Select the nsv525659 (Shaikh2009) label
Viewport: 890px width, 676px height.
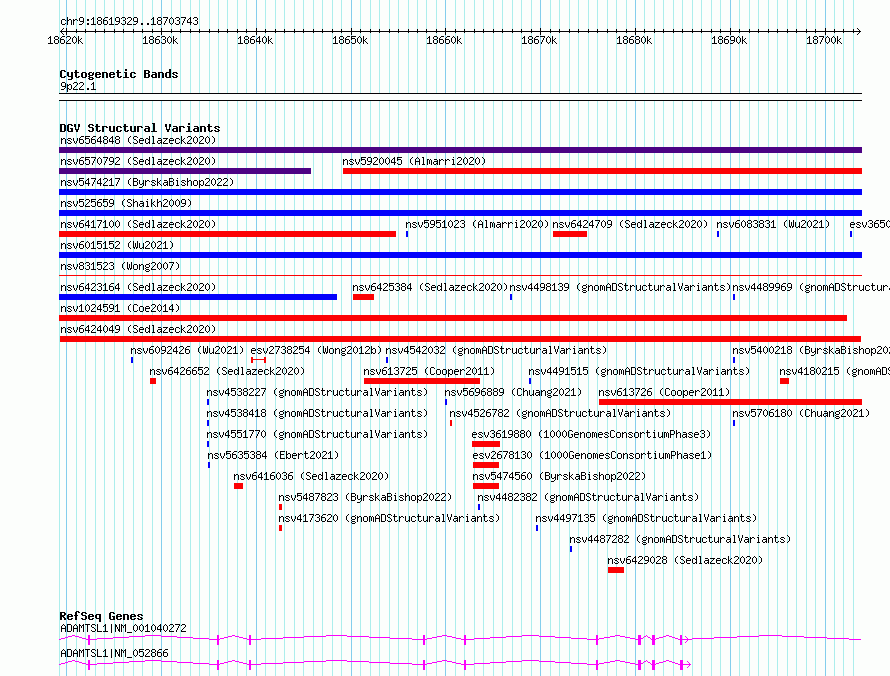click(x=126, y=203)
